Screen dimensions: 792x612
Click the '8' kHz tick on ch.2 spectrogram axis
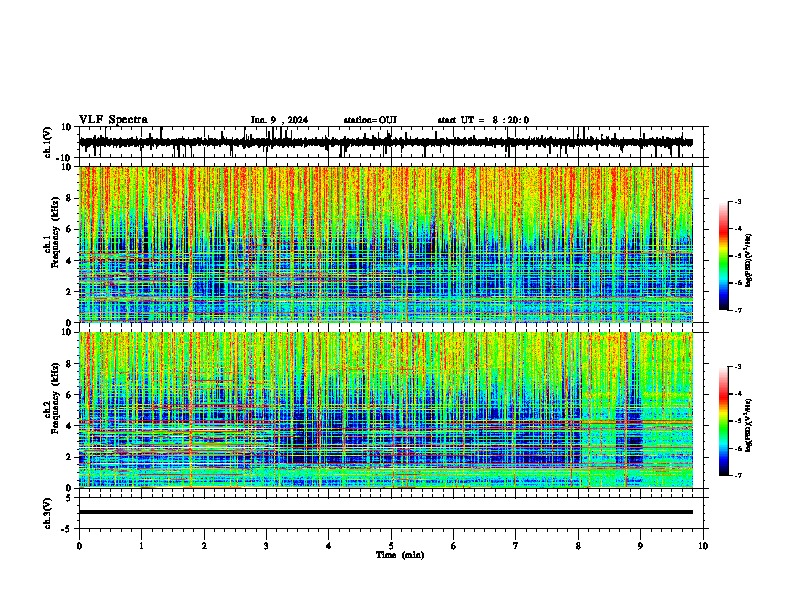click(69, 364)
